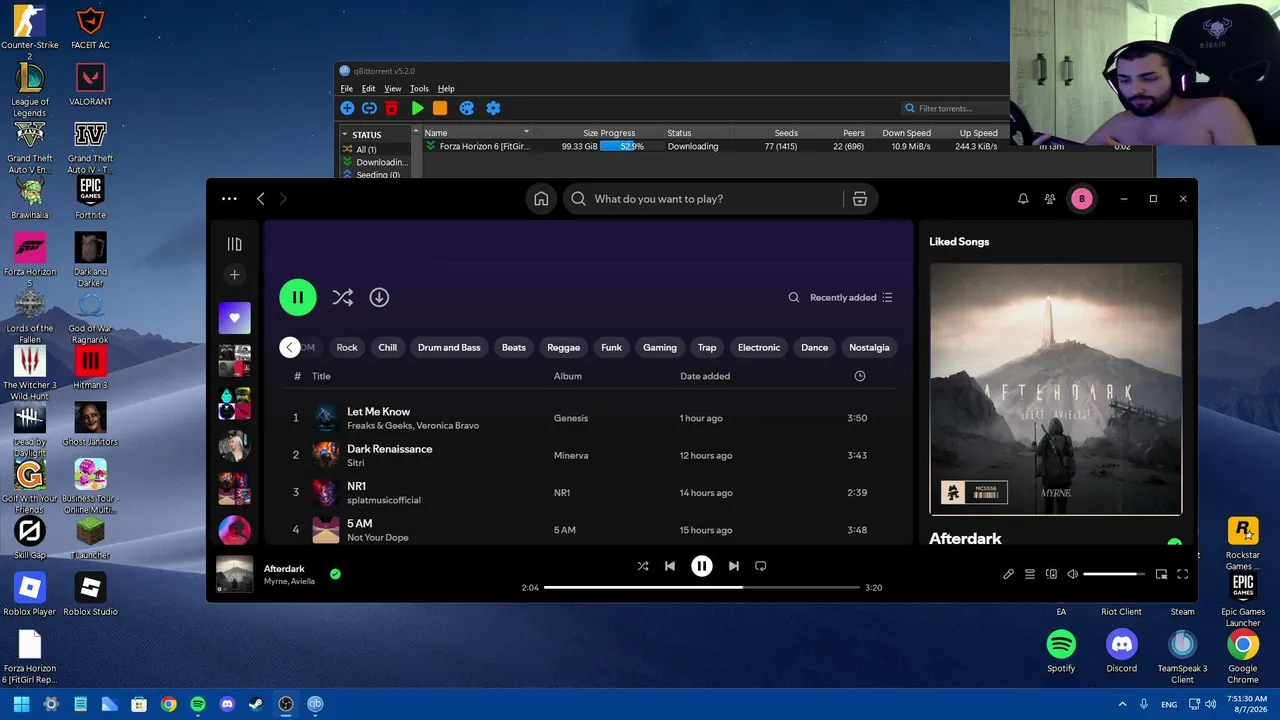
Task: Create new playlist with plus icon
Action: [x=234, y=274]
